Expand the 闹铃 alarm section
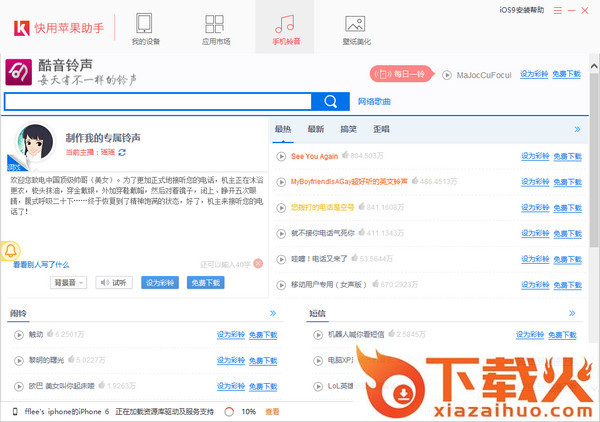The width and height of the screenshot is (600, 422). [x=273, y=313]
